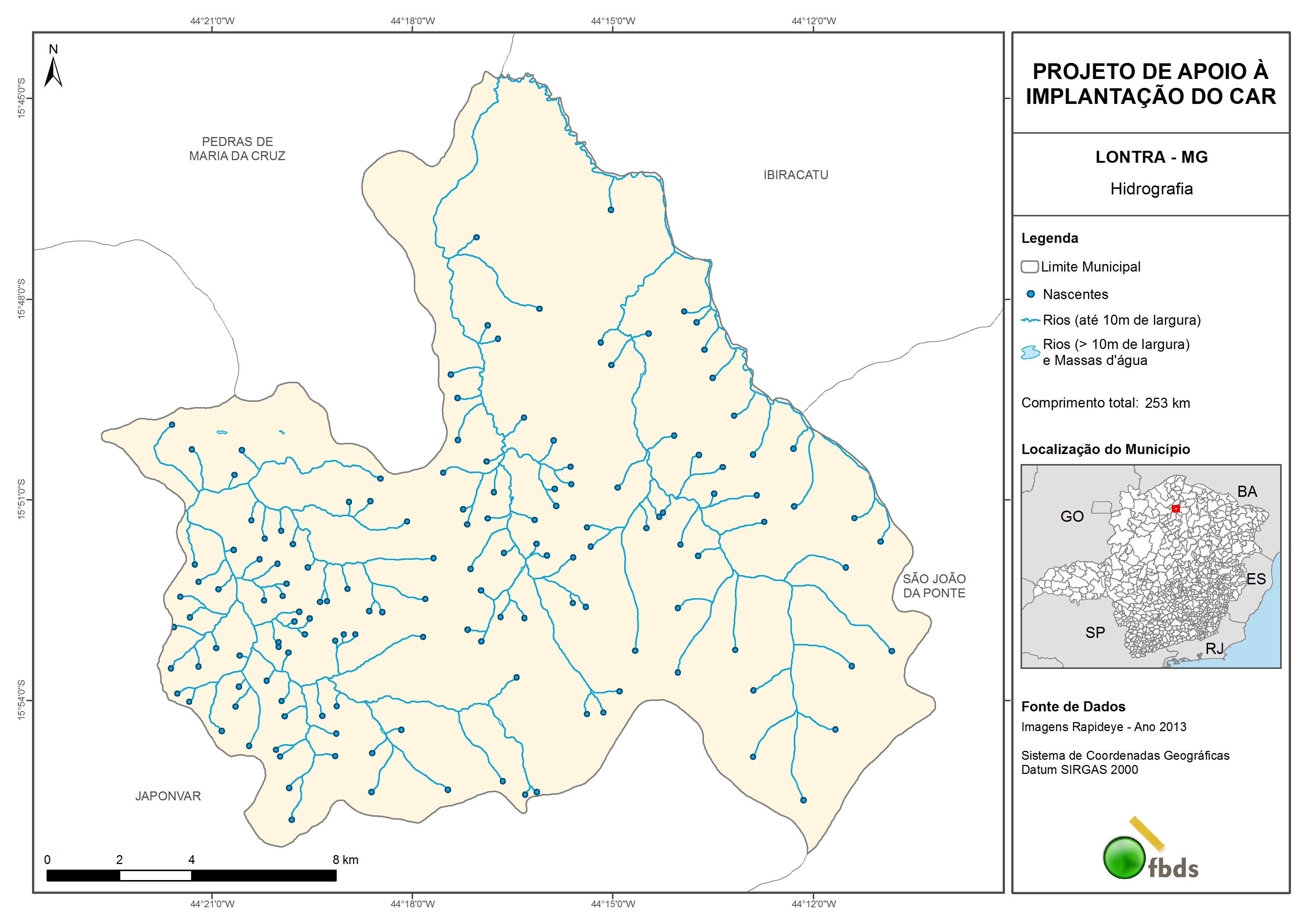The height and width of the screenshot is (924, 1307).
Task: Click the LONTRA - MG title text
Action: [1151, 157]
